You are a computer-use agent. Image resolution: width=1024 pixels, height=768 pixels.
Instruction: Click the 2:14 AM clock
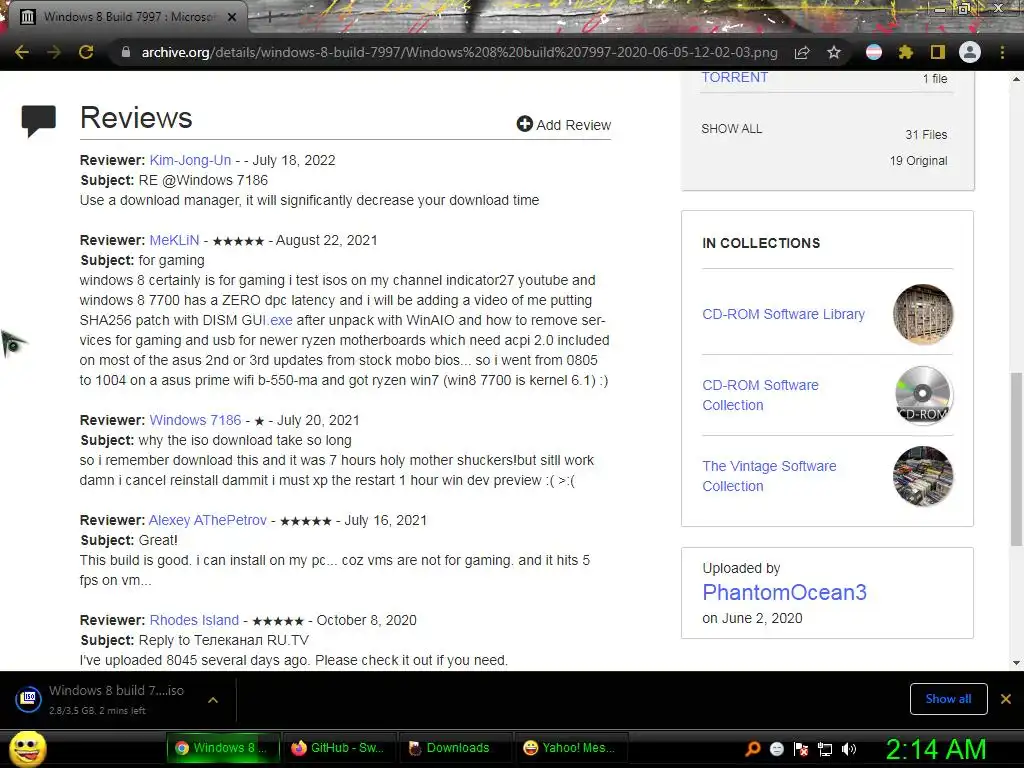point(936,749)
